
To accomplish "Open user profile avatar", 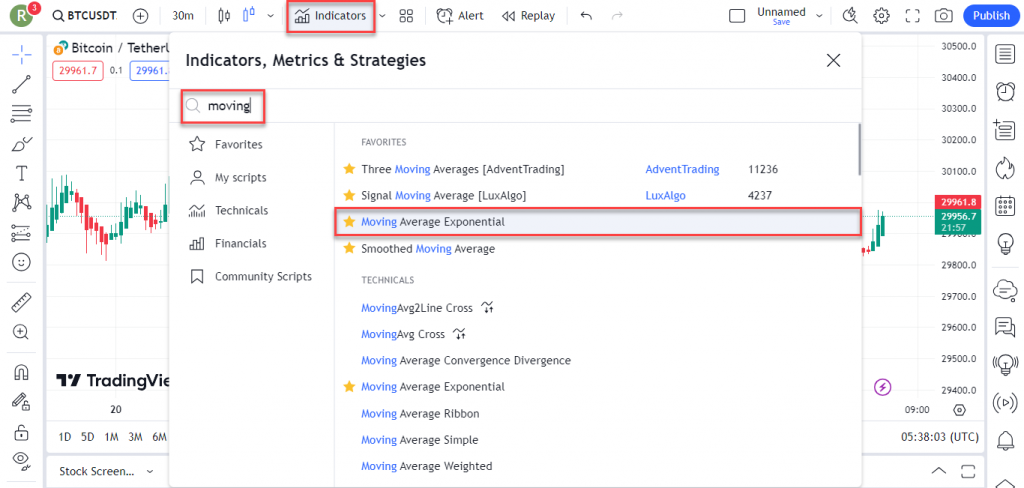I will [x=22, y=16].
